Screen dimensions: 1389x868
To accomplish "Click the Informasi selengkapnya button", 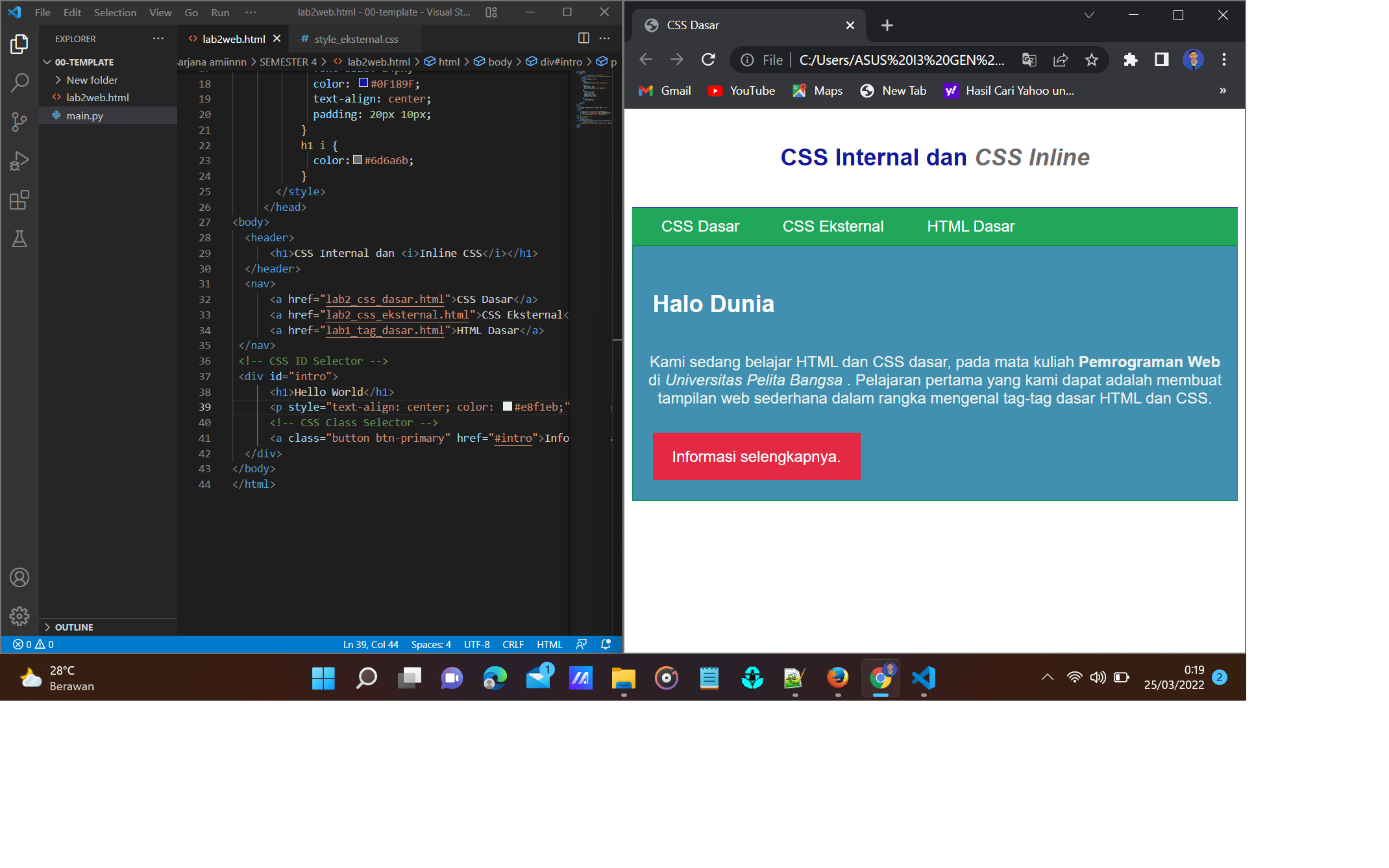I will coord(756,457).
